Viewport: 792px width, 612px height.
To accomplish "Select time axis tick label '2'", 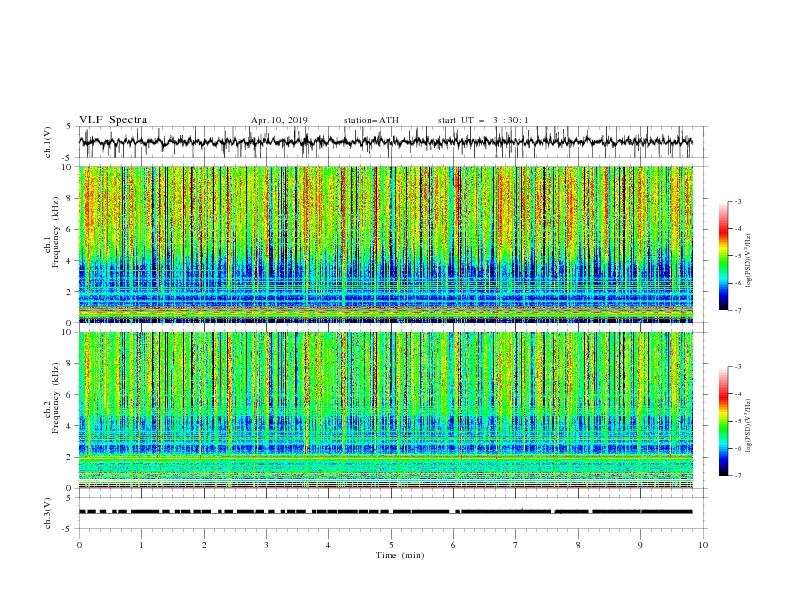I will pyautogui.click(x=204, y=545).
